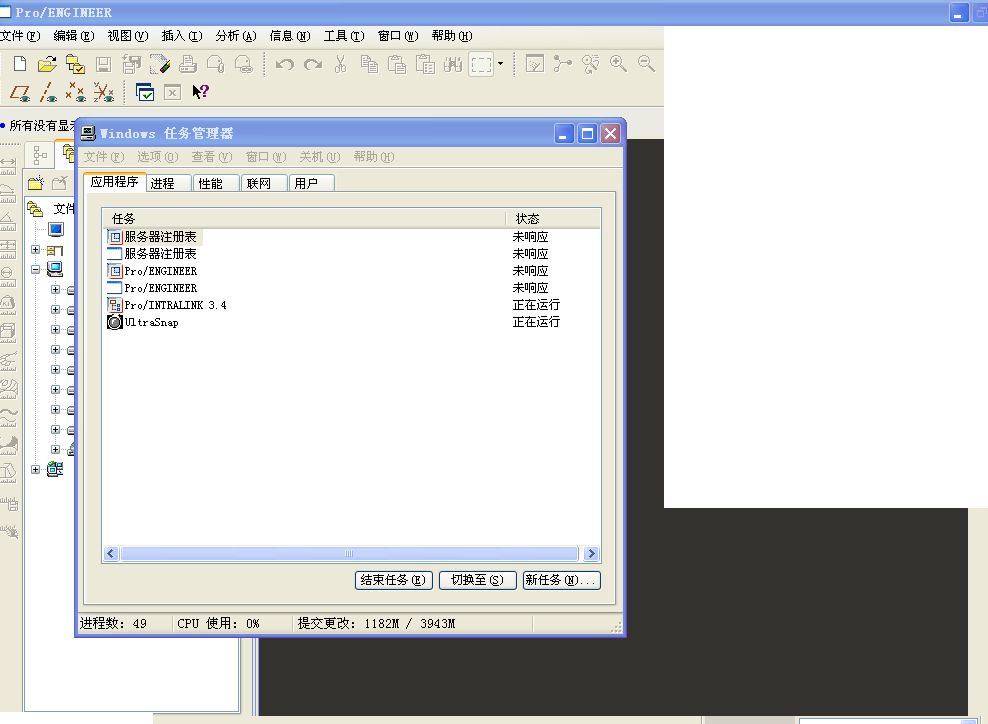The width and height of the screenshot is (988, 724).
Task: Open an existing file via folder icon
Action: click(x=47, y=64)
